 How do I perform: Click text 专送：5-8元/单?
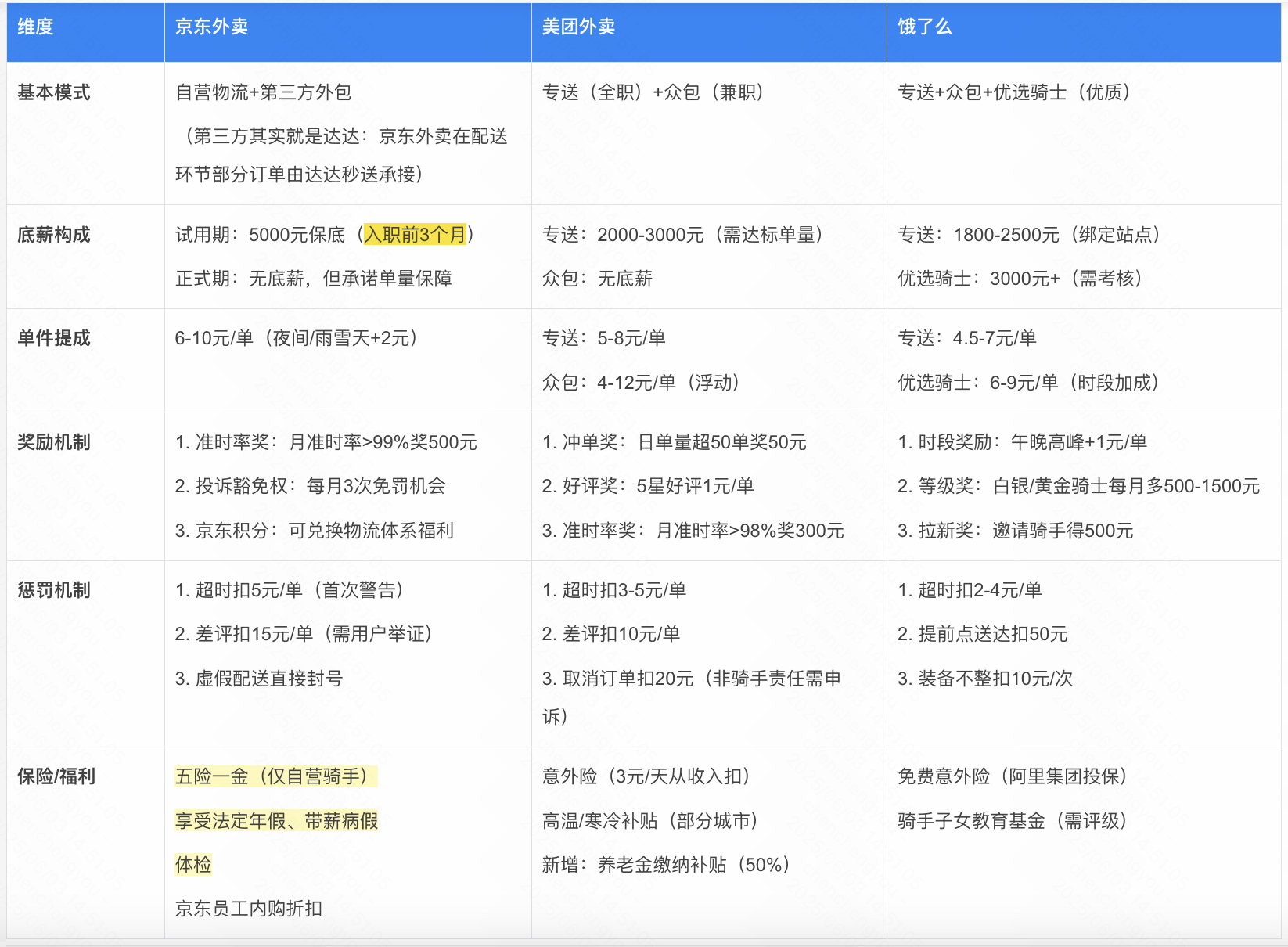604,338
